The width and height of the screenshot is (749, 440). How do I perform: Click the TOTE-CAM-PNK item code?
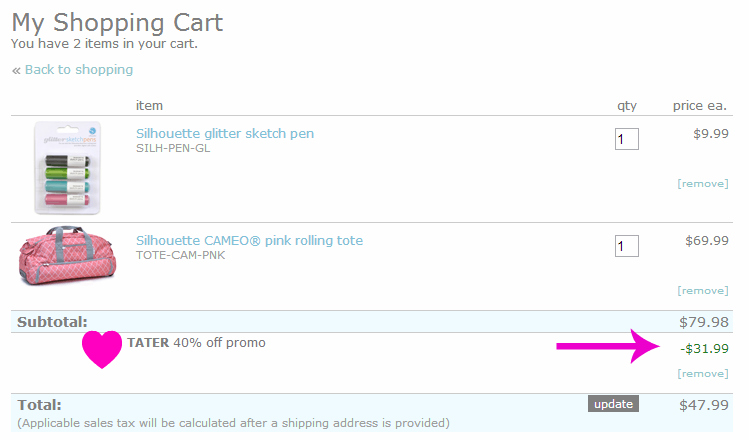coord(181,255)
